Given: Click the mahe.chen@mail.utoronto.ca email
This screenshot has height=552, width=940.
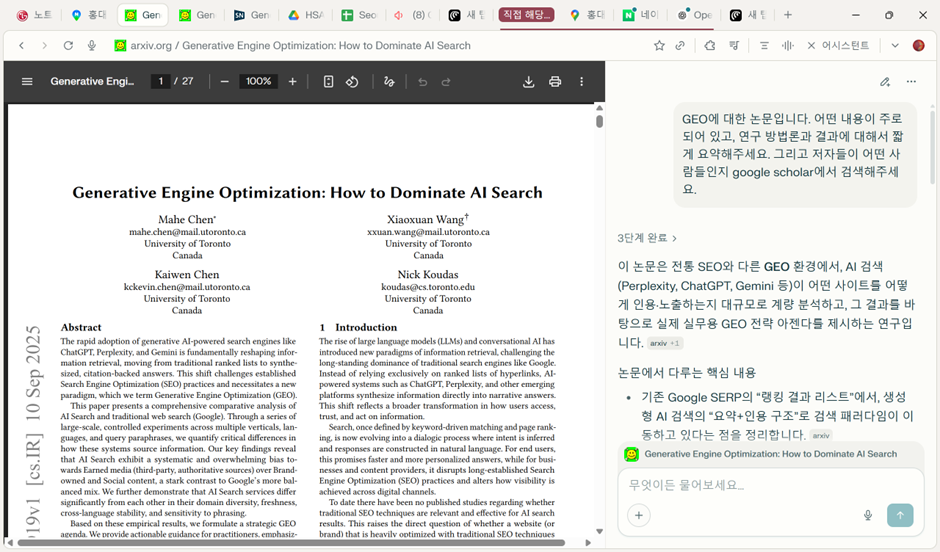Looking at the screenshot, I should (x=187, y=232).
